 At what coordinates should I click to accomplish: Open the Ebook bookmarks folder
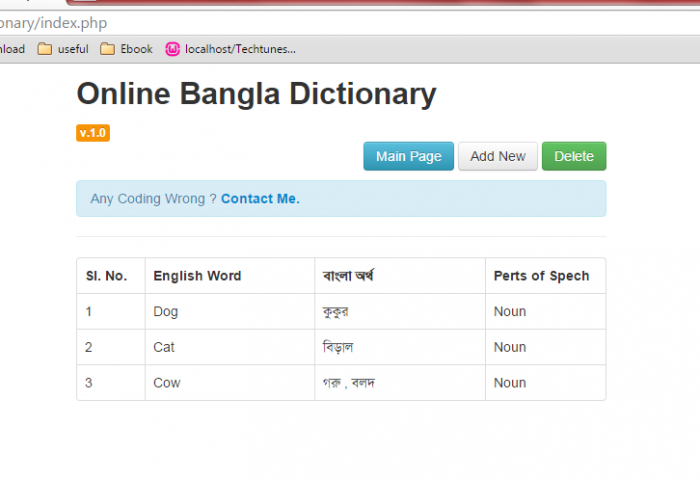[x=127, y=49]
